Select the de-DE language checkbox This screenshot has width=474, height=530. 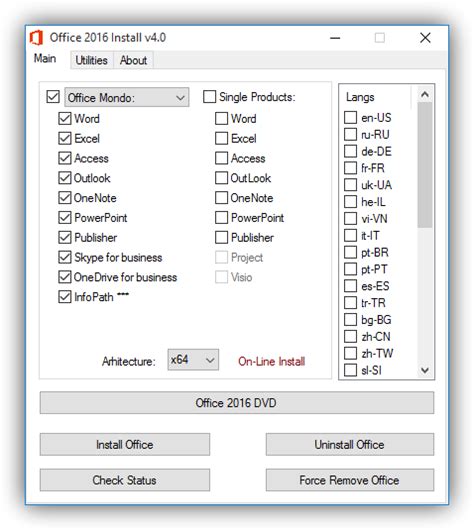pyautogui.click(x=351, y=151)
